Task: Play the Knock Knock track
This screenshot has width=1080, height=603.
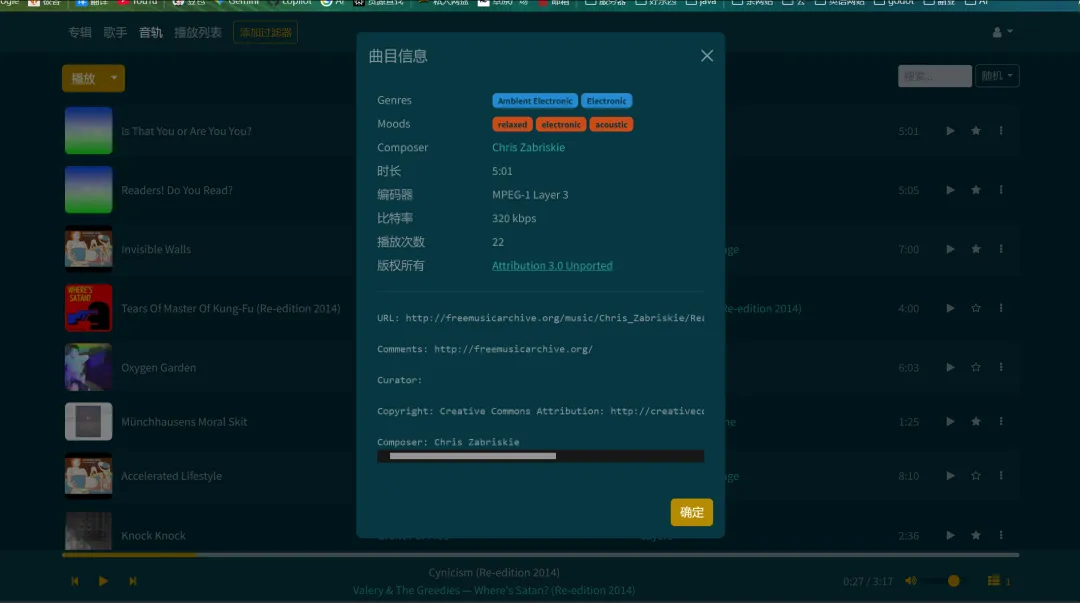Action: coord(950,535)
